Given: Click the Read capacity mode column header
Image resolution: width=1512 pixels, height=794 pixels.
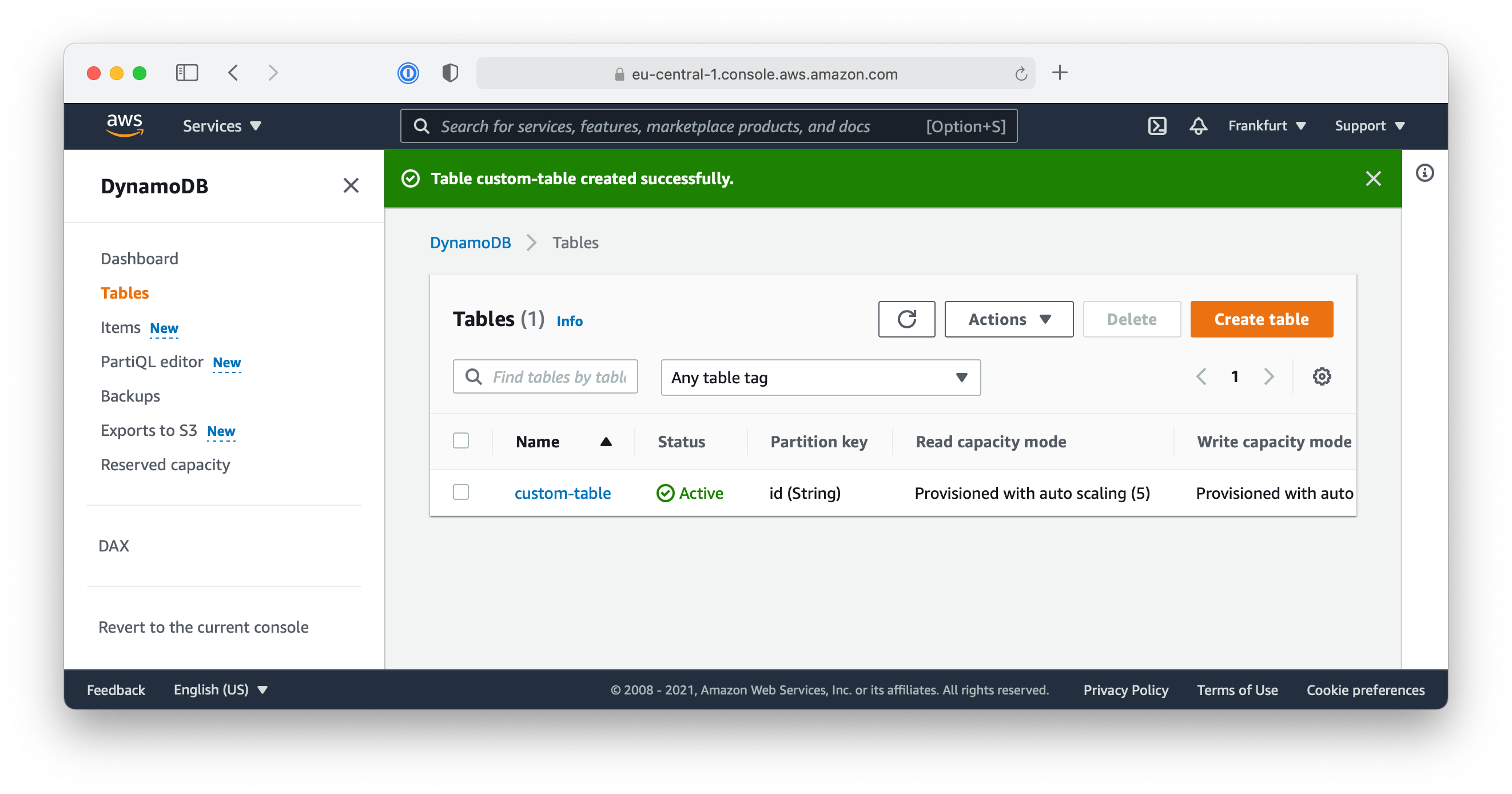Looking at the screenshot, I should point(991,442).
